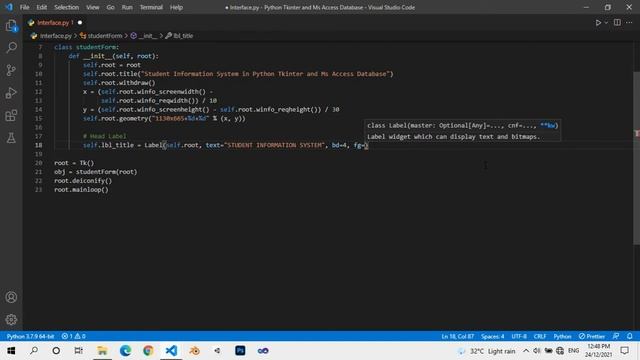Open the errors and warnings problems indicator
Viewport: 640px width, 360px height.
pos(73,336)
